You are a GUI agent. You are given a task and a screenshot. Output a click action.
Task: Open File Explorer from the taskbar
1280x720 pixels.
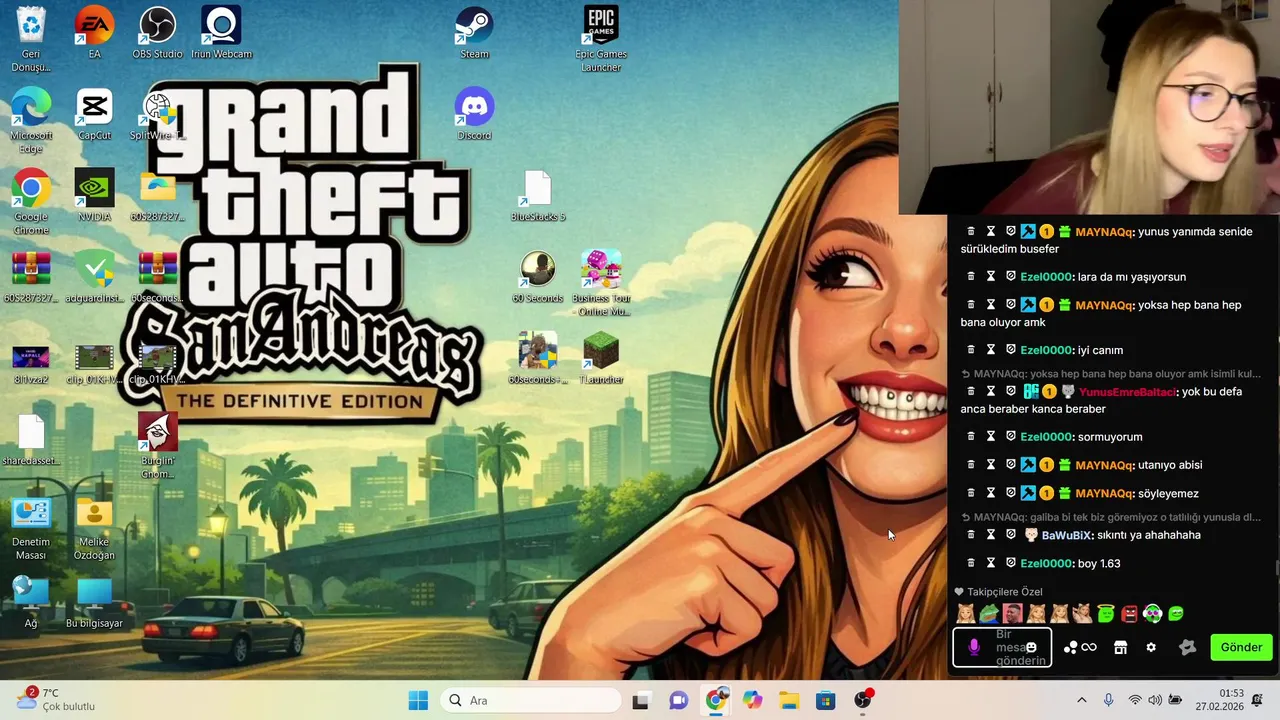tap(788, 700)
